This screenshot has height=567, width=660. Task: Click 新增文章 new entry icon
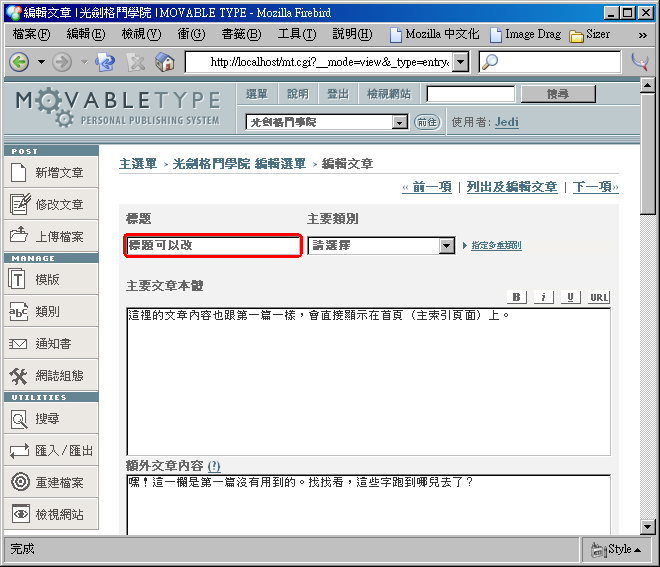pyautogui.click(x=18, y=173)
